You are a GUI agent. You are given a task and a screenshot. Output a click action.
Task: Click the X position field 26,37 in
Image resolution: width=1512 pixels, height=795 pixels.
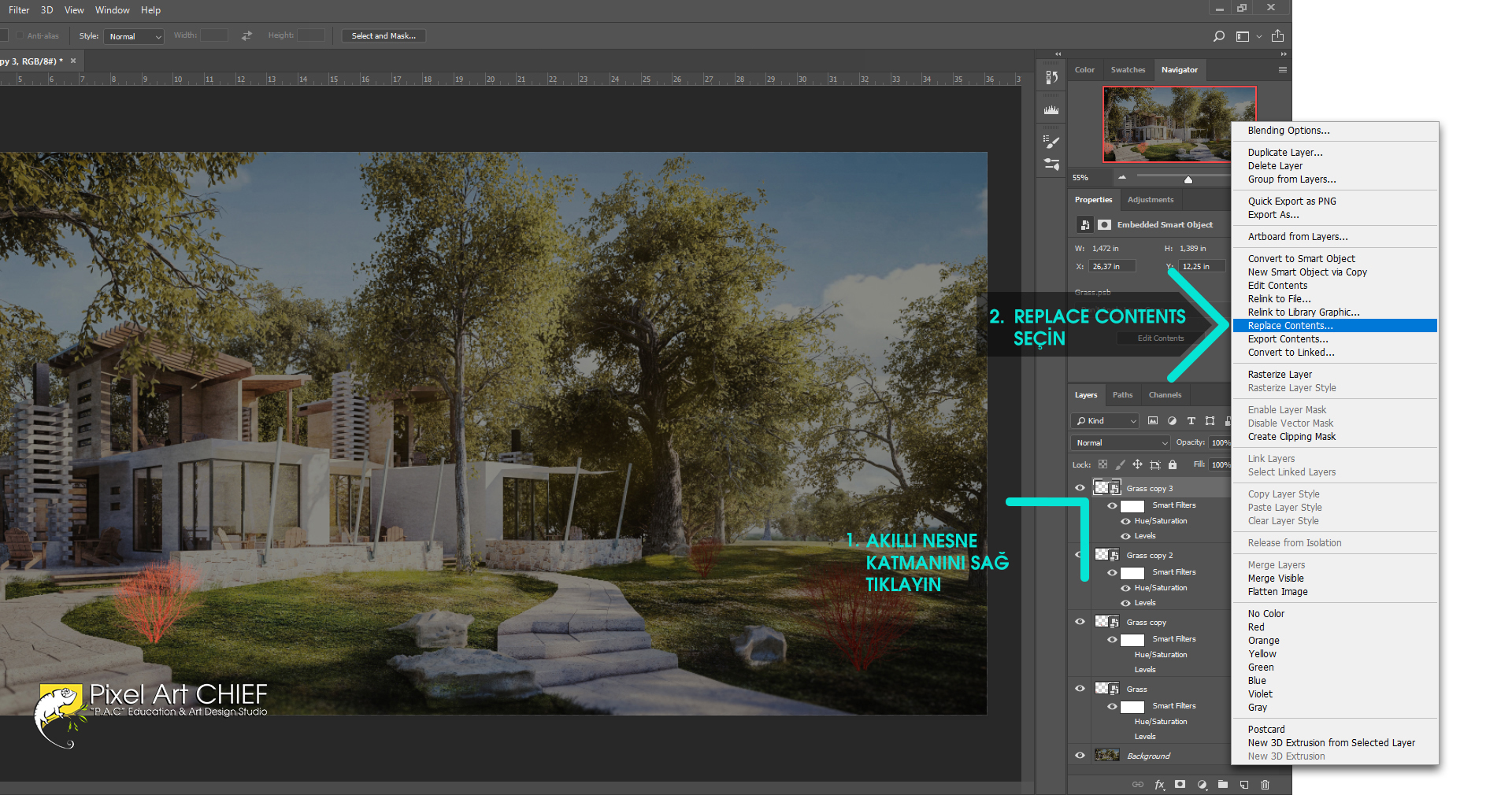(1112, 267)
